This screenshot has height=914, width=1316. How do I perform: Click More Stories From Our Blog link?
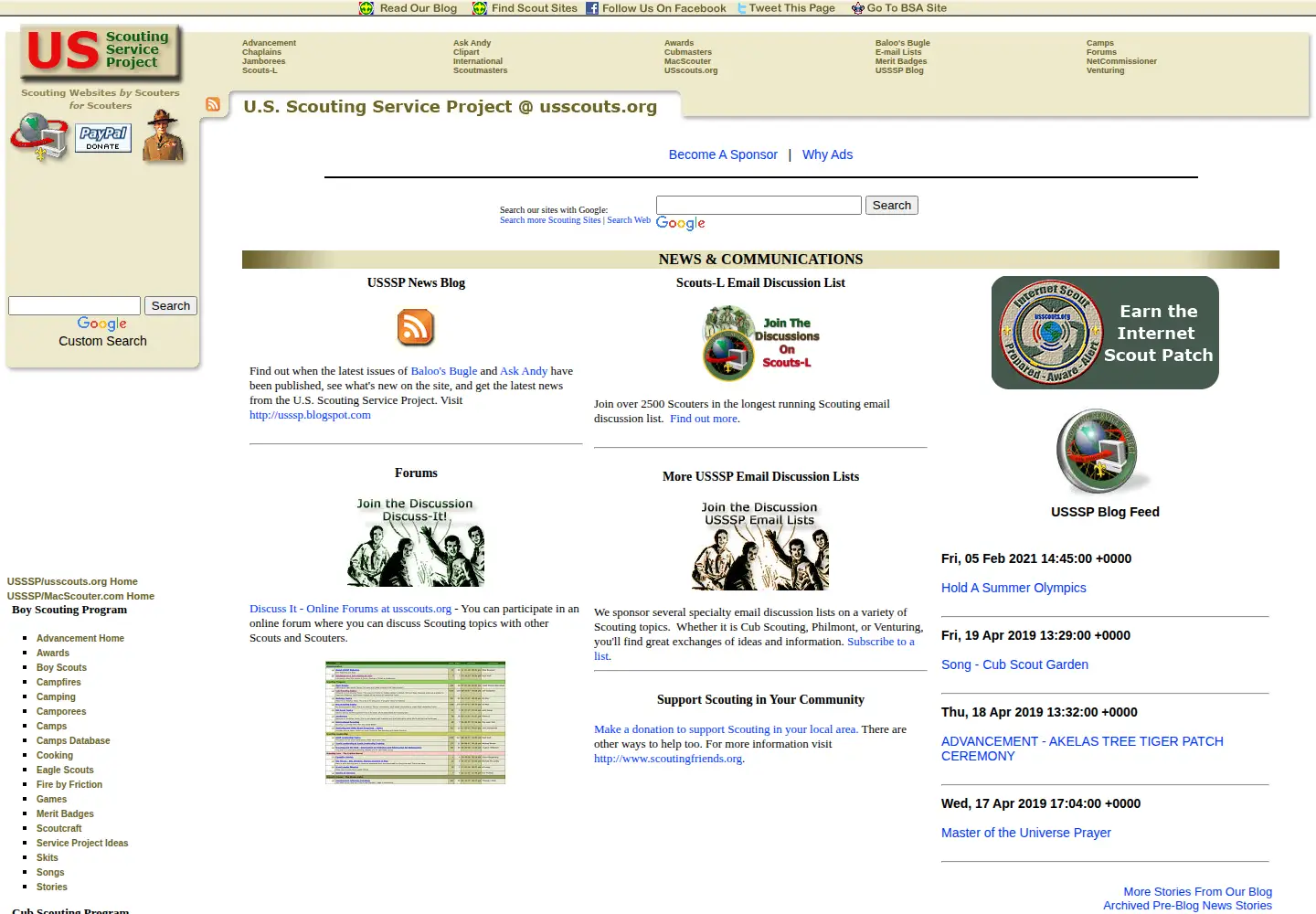pos(1197,891)
